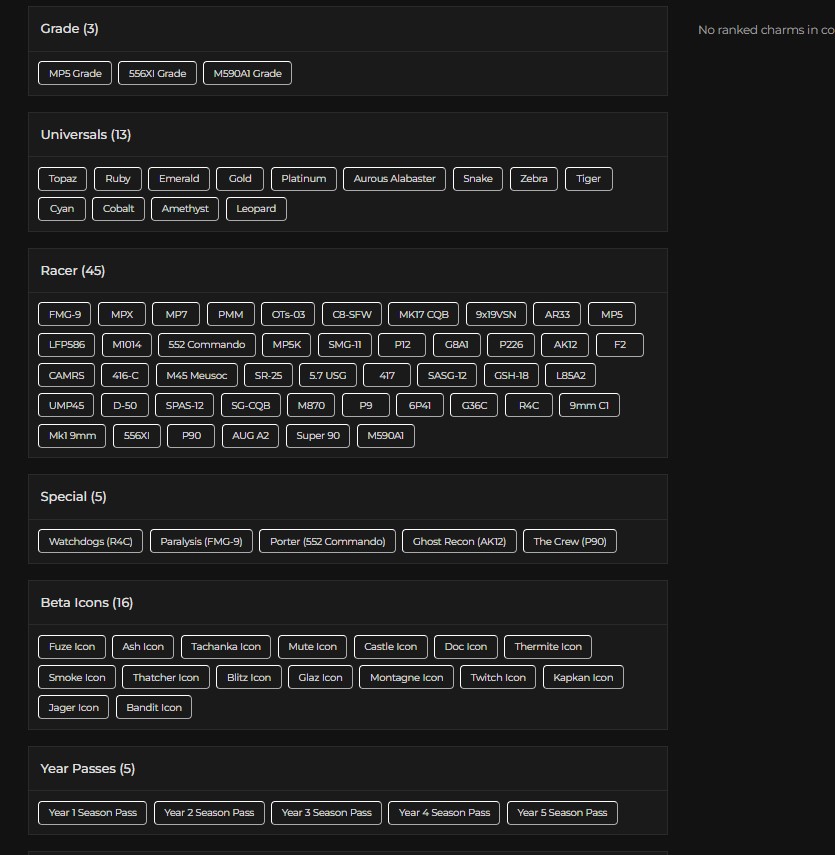835x855 pixels.
Task: Choose the Platinum universal skin
Action: (304, 179)
